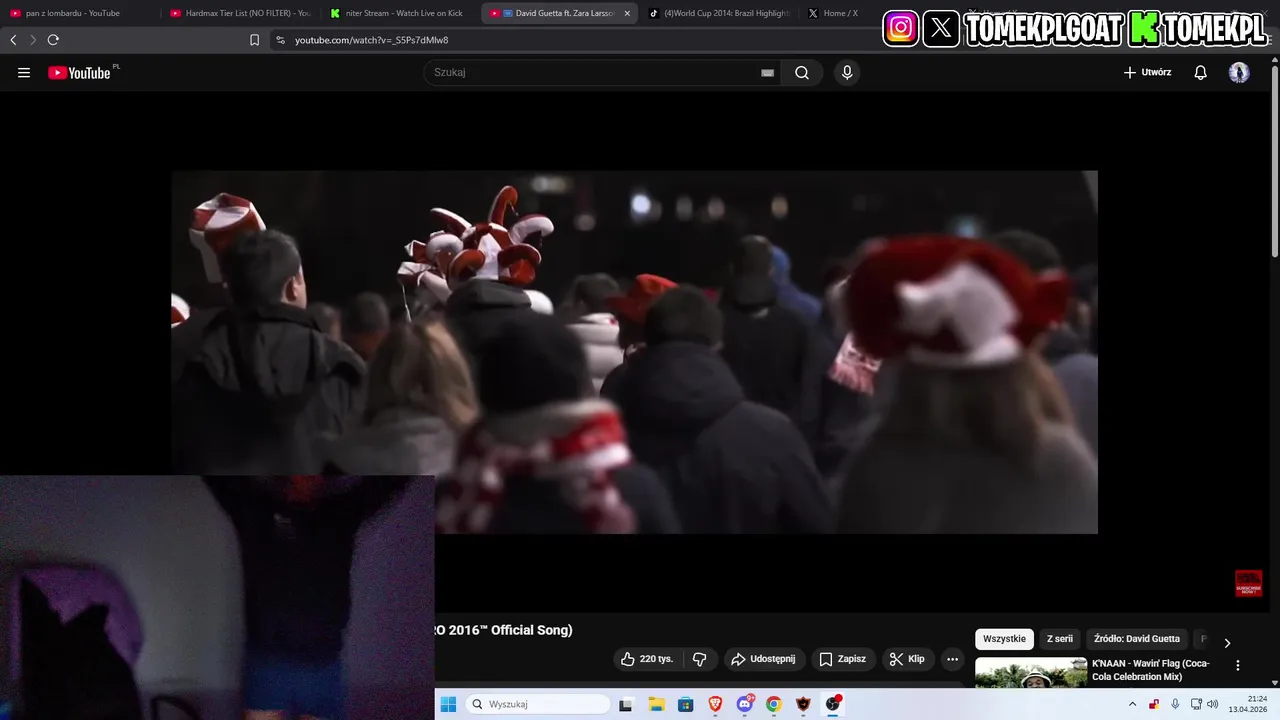Click microphone icon in system tray

coord(1175,704)
